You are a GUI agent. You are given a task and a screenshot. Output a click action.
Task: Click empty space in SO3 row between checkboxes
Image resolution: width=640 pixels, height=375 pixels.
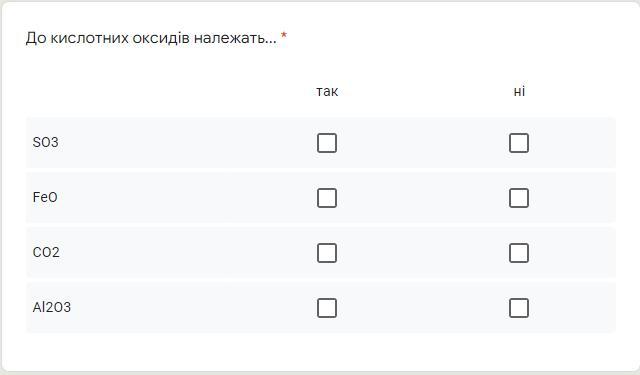tap(423, 143)
